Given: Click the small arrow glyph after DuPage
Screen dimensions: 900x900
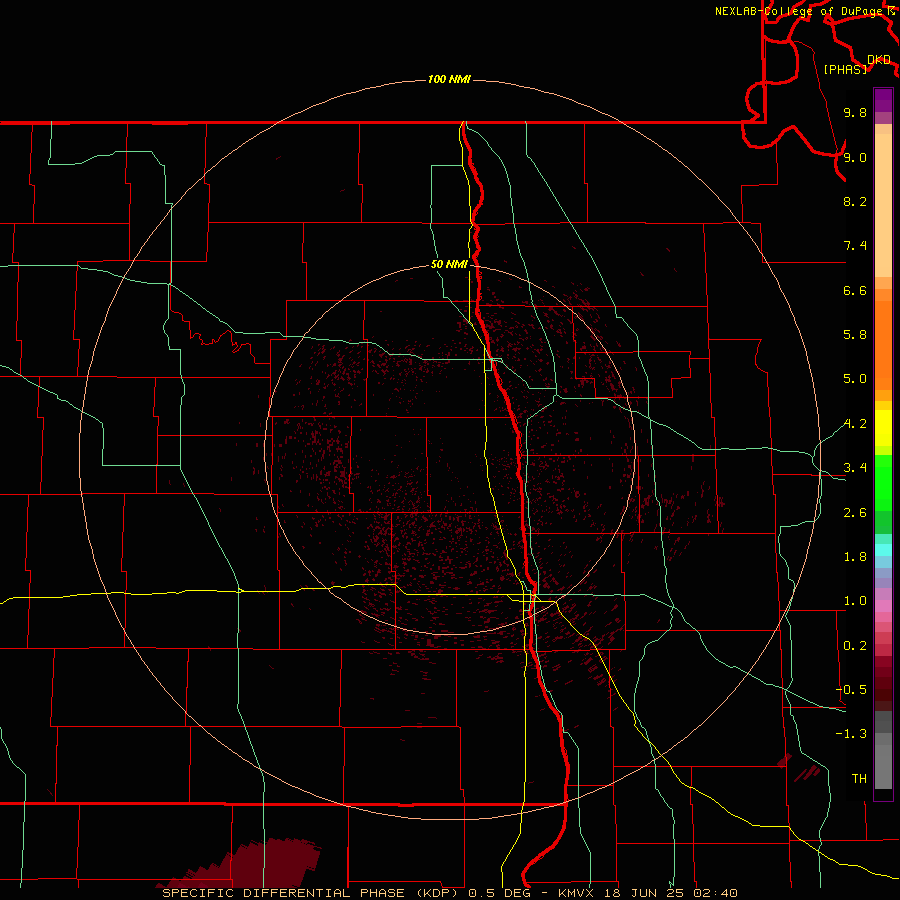Looking at the screenshot, I should click(891, 11).
